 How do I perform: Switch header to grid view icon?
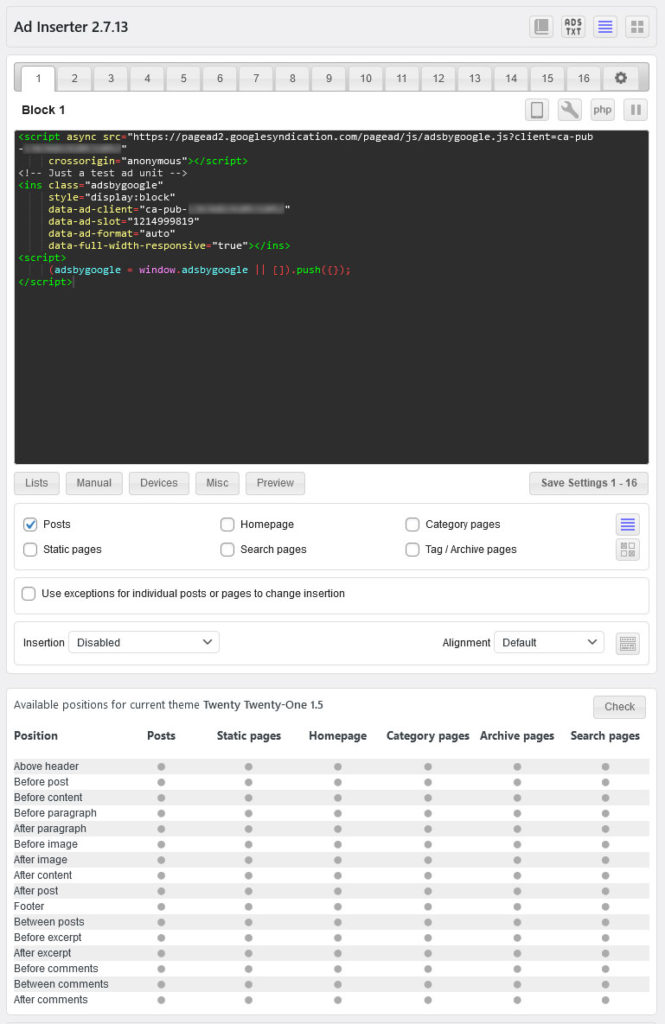coord(637,27)
